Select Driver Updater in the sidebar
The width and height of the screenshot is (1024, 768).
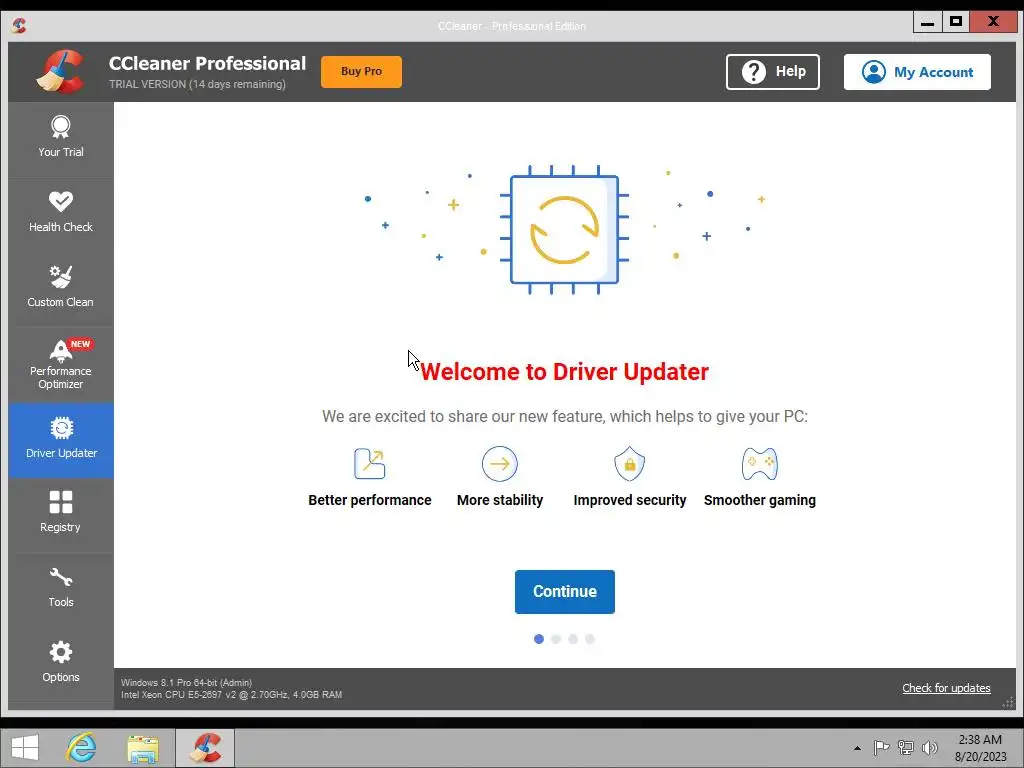(x=61, y=440)
